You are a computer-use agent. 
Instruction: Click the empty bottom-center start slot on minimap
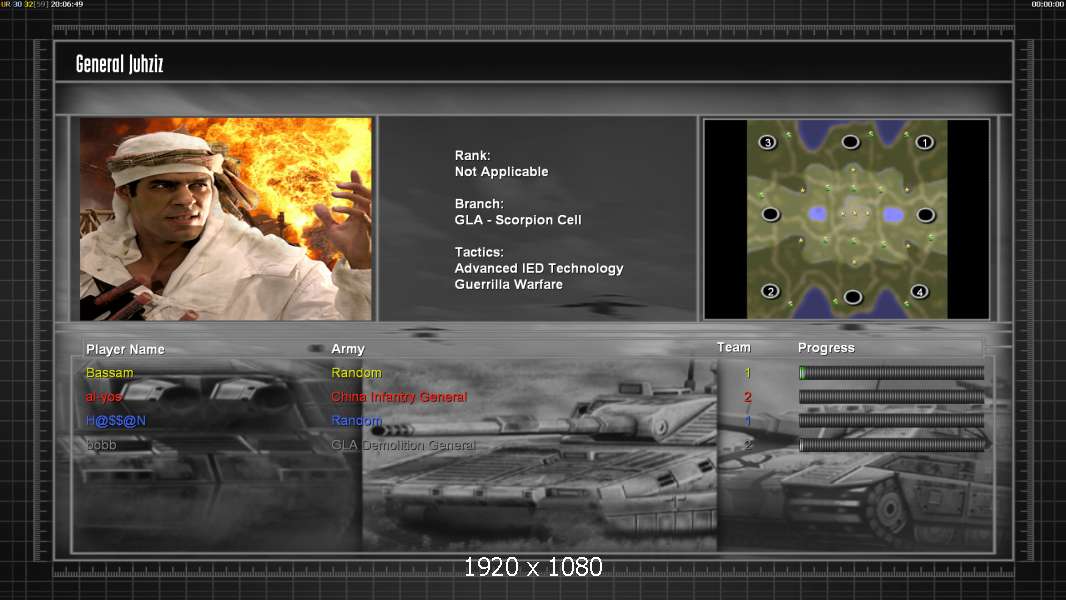click(x=852, y=297)
